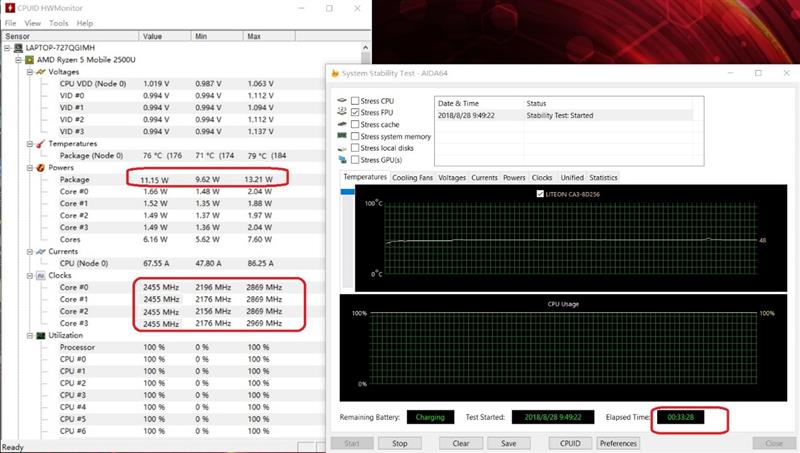Open Preferences in AIDA64
Image resolution: width=800 pixels, height=453 pixels.
[618, 443]
